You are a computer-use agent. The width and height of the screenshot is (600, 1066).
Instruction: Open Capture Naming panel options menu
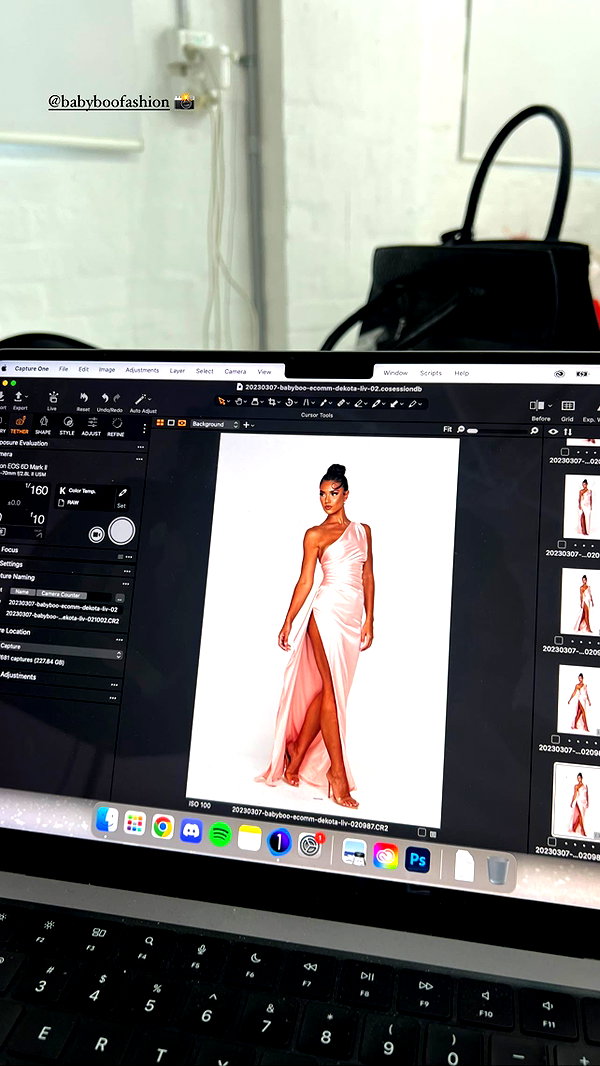click(x=126, y=584)
